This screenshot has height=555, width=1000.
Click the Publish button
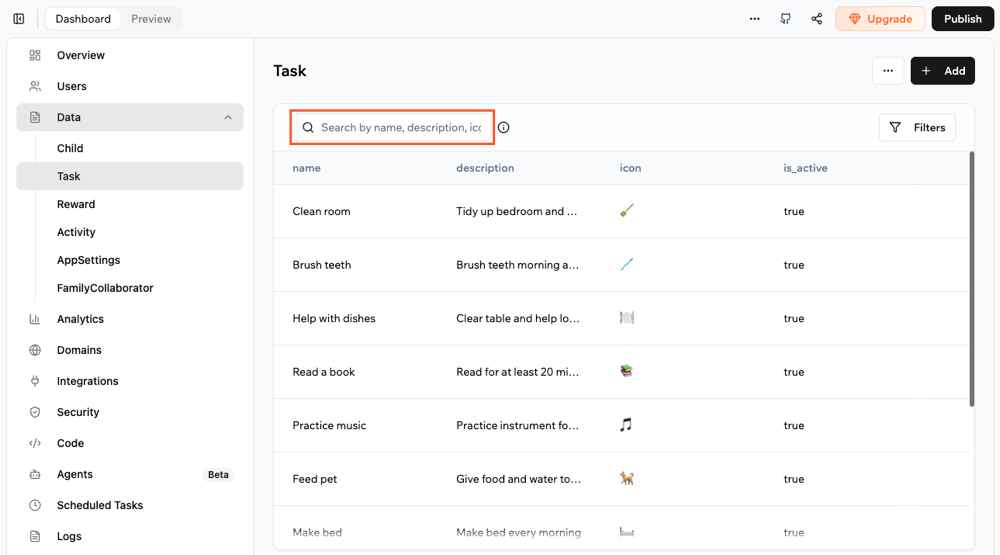pyautogui.click(x=962, y=19)
